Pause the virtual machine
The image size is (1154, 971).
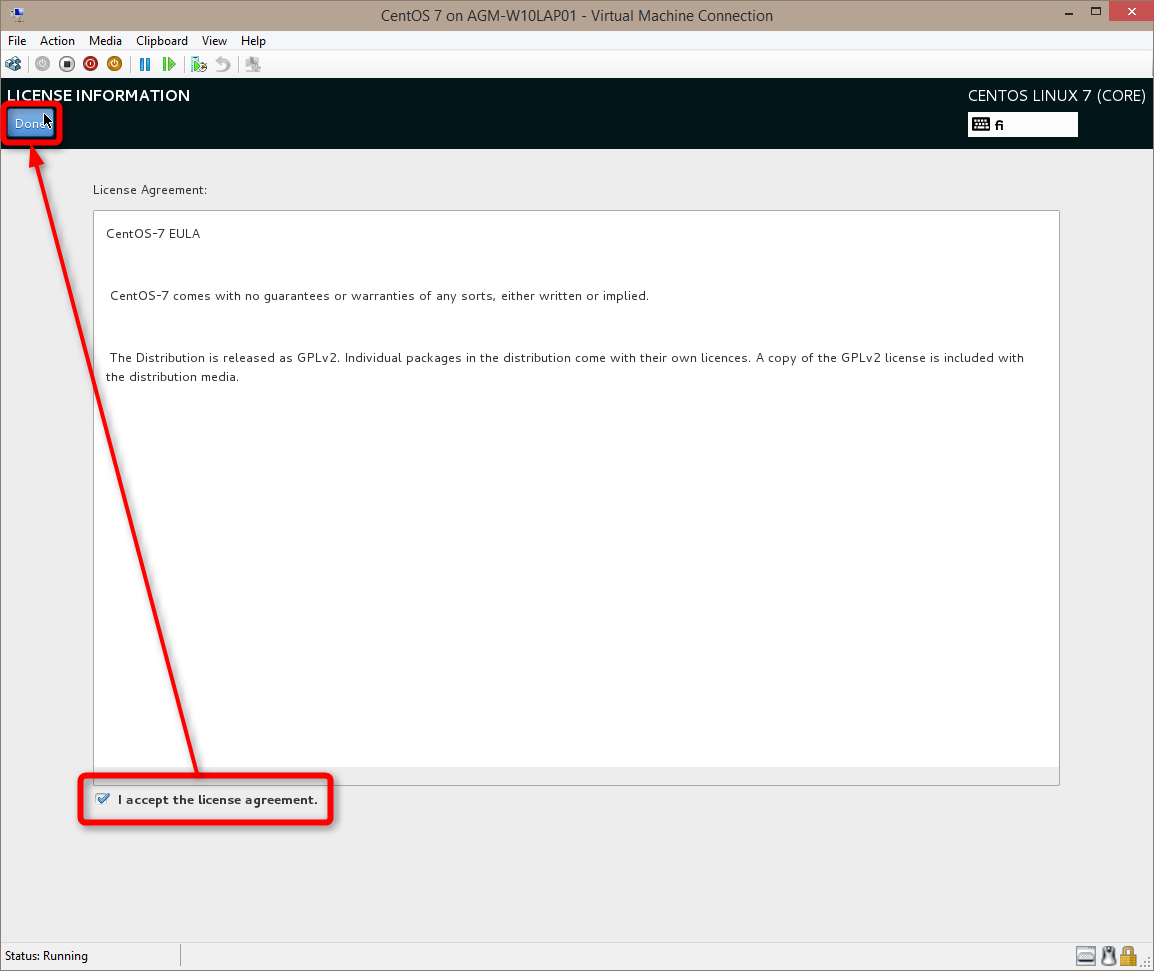[x=145, y=64]
